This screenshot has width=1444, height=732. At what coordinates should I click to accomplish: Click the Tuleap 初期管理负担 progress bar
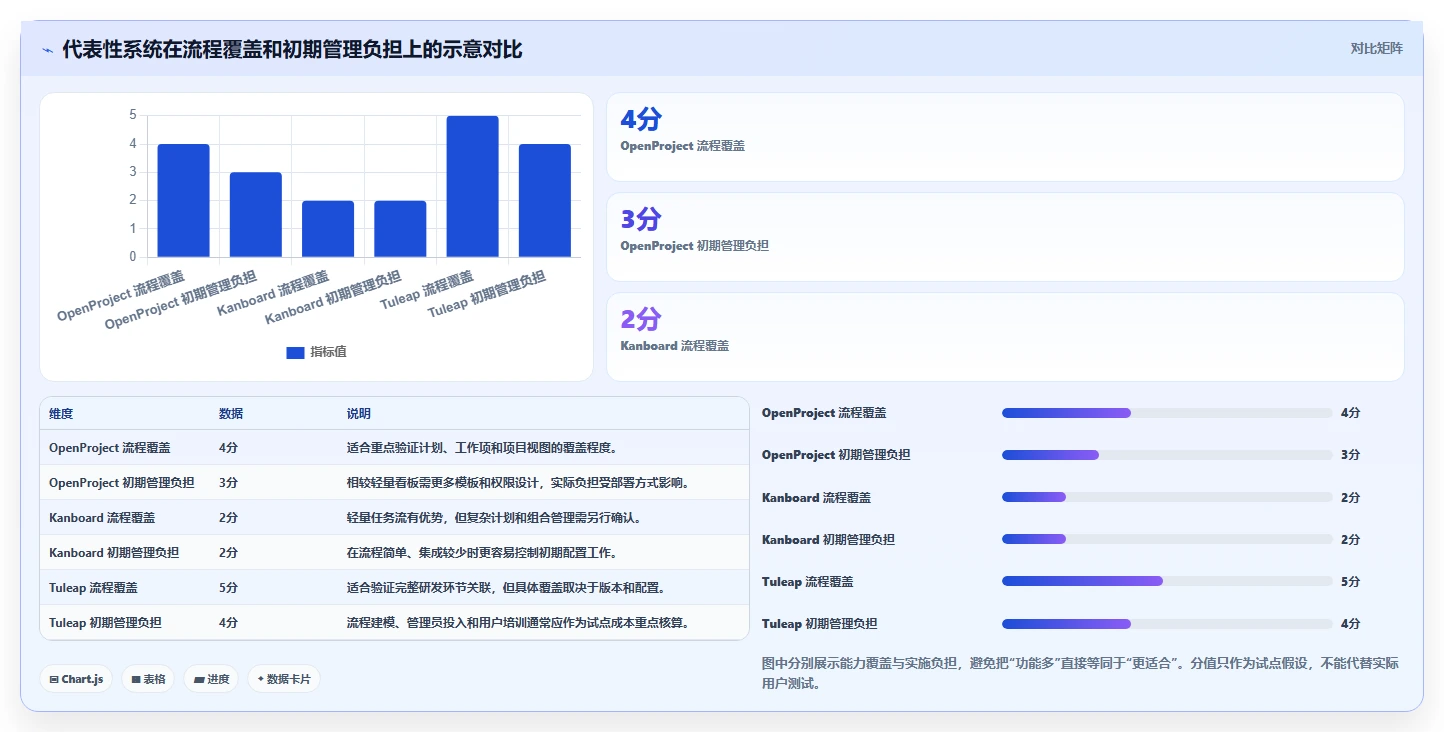[1167, 623]
